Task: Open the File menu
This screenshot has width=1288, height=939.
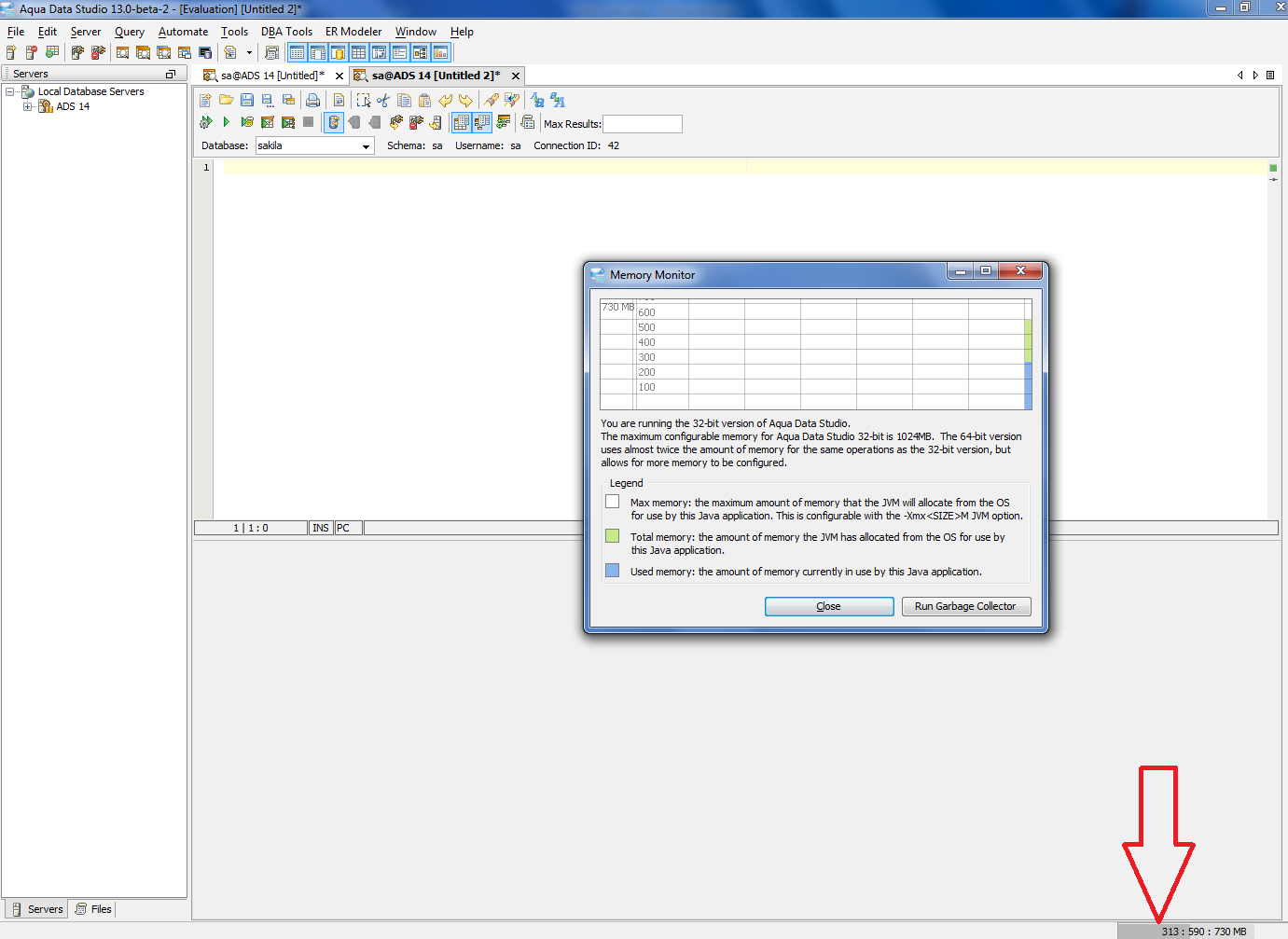Action: coord(16,32)
